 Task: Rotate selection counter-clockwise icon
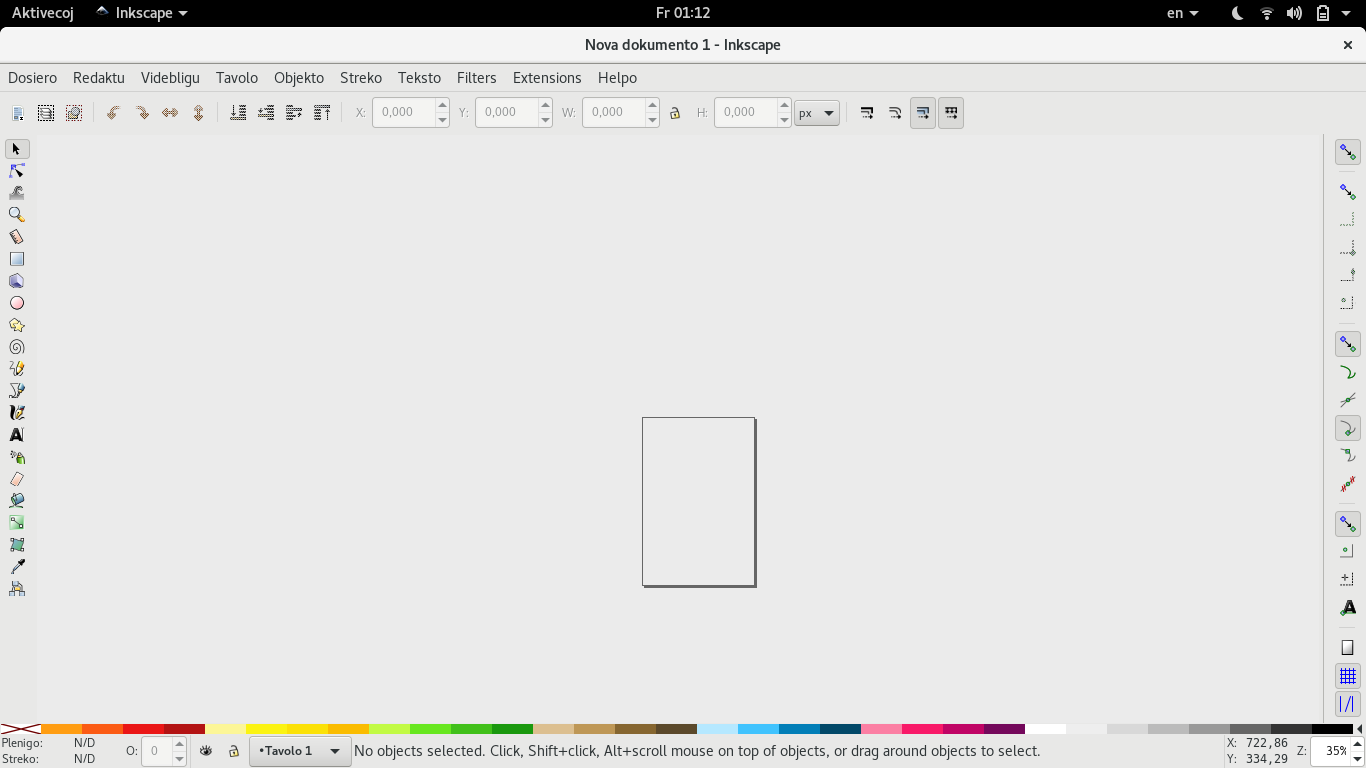pyautogui.click(x=113, y=113)
